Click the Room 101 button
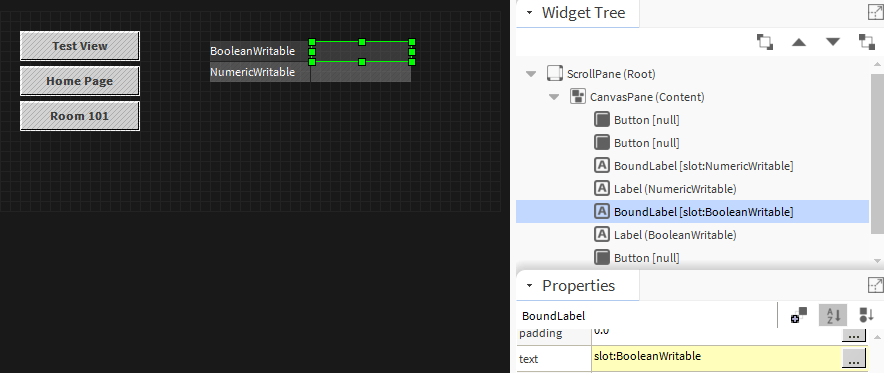Image resolution: width=884 pixels, height=373 pixels. (79, 116)
